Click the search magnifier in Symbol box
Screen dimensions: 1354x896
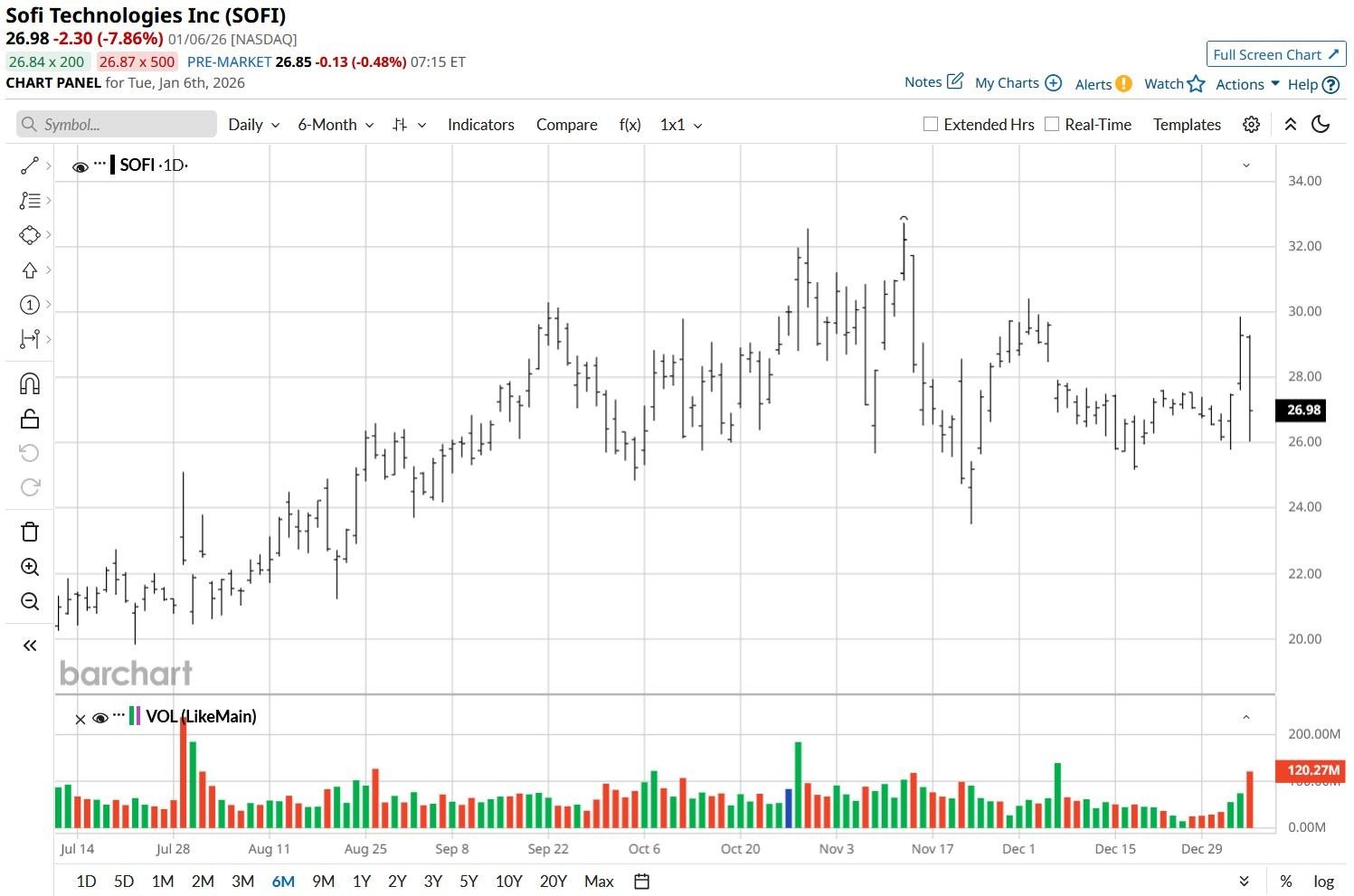[30, 125]
